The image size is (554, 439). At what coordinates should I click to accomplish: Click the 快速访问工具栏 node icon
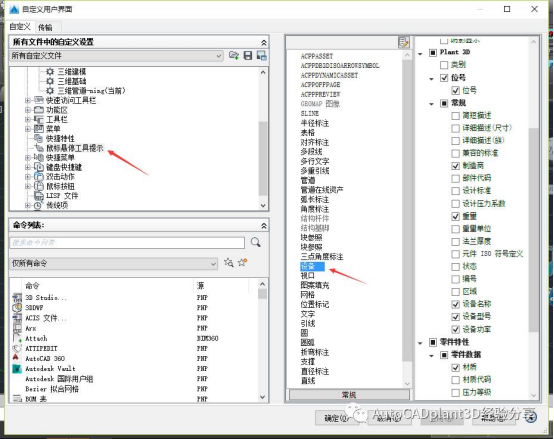[39, 100]
